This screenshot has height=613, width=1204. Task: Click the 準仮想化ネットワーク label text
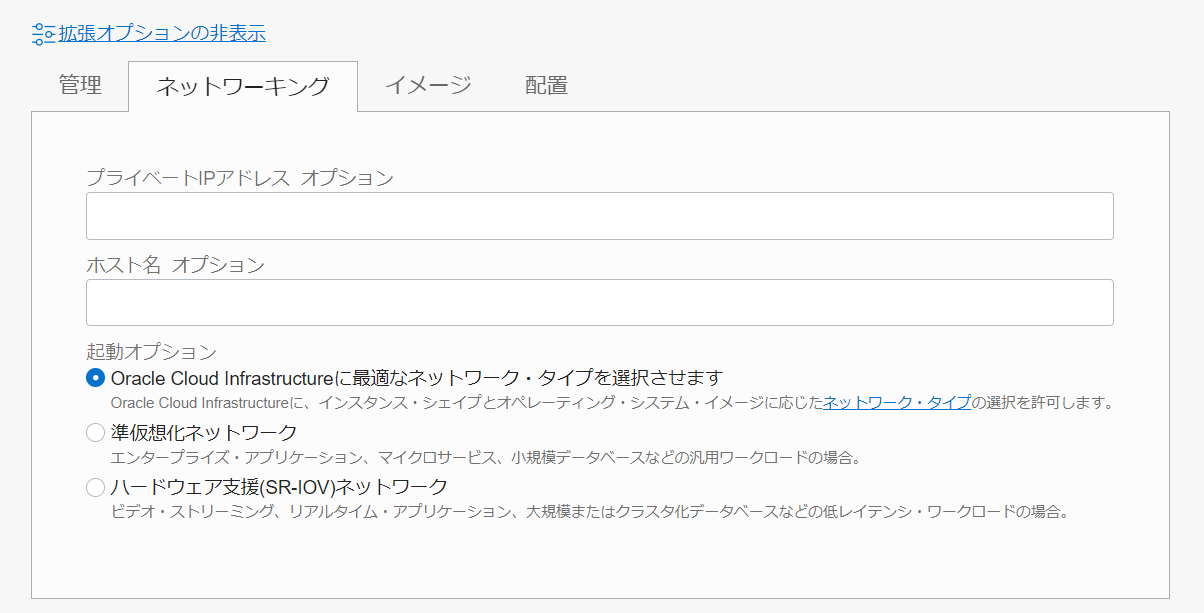pyautogui.click(x=198, y=432)
